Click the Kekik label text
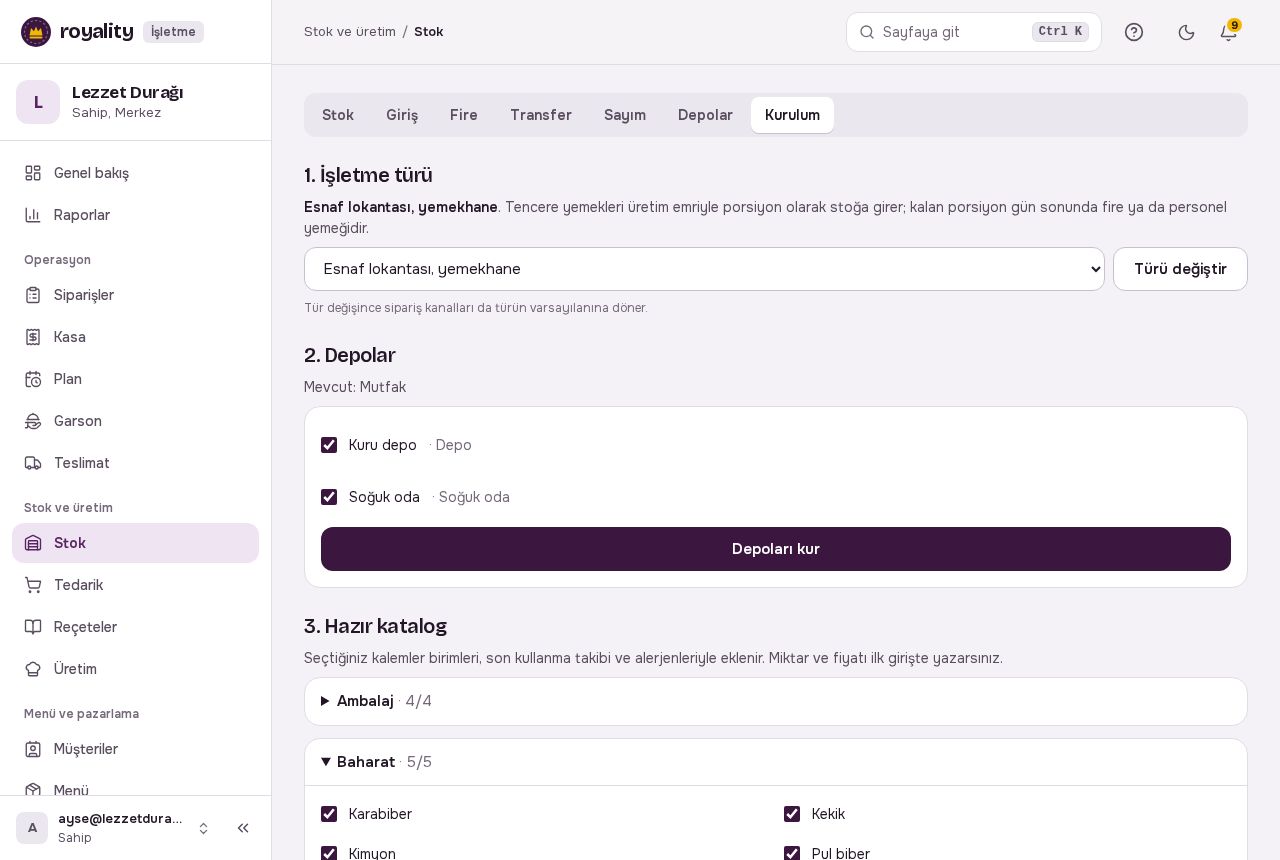 click(828, 814)
